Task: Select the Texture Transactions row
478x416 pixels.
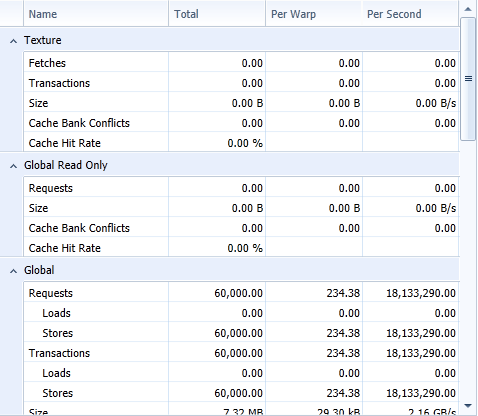Action: coord(241,83)
